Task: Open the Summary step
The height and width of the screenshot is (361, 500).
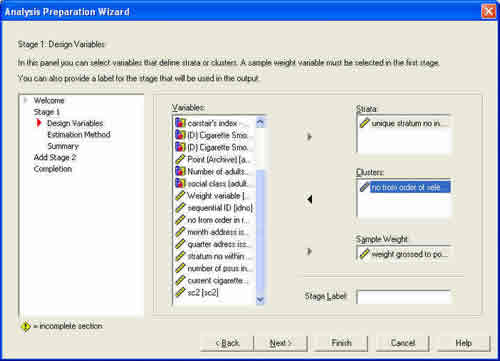Action: 63,146
